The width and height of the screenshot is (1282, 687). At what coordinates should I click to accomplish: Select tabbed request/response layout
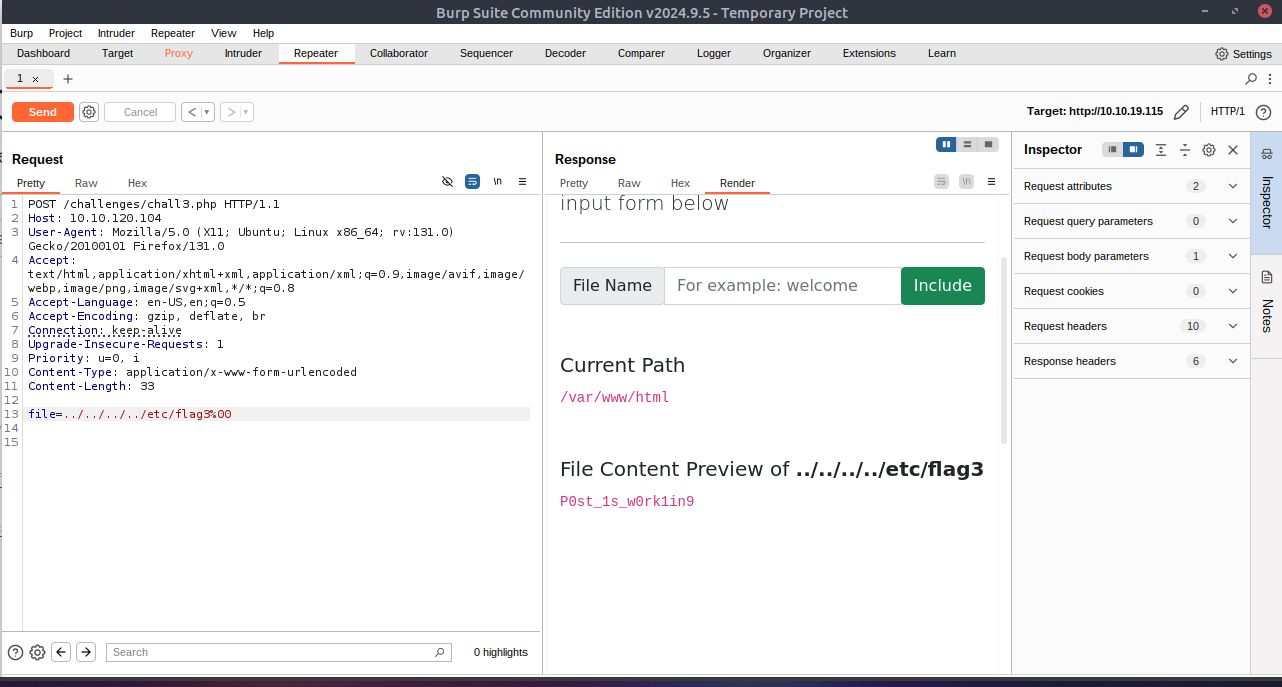pyautogui.click(x=988, y=144)
